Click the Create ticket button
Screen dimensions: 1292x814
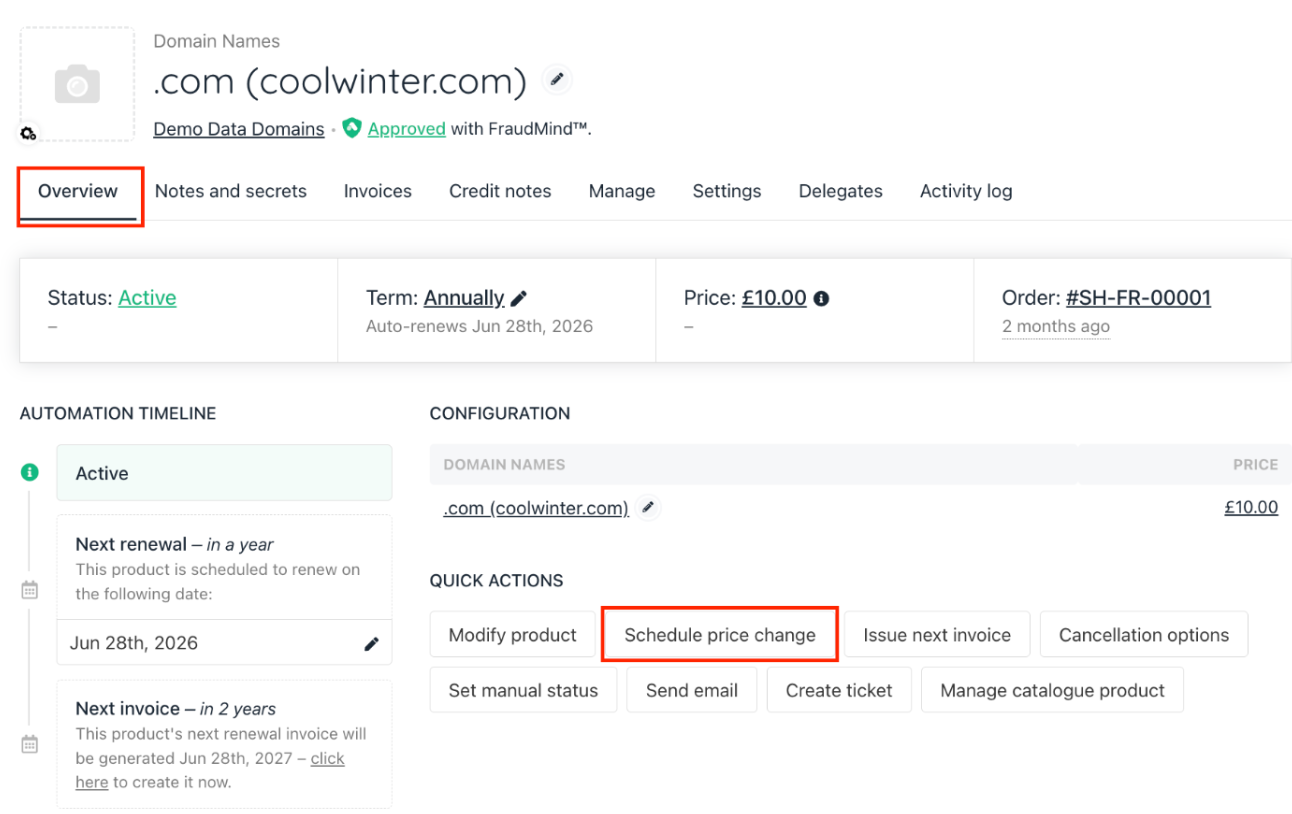839,690
